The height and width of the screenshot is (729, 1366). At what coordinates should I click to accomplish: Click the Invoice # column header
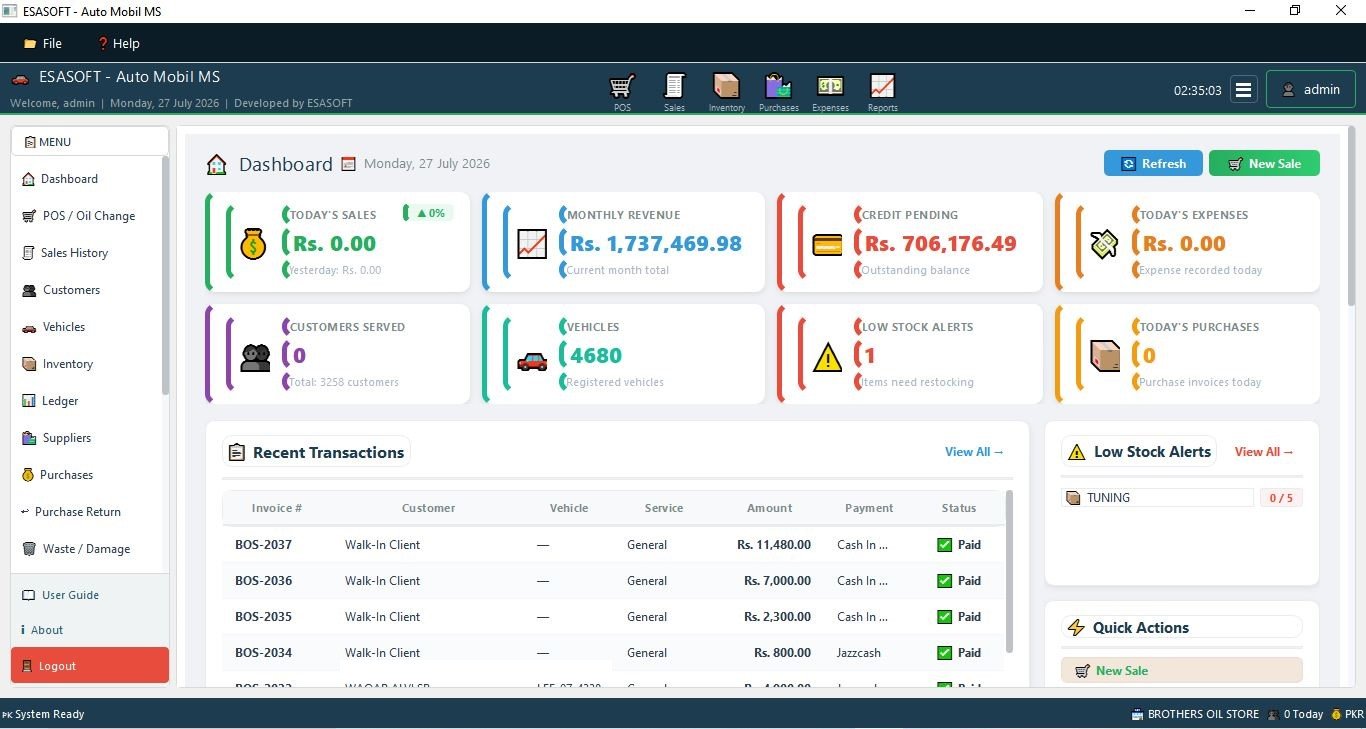277,508
